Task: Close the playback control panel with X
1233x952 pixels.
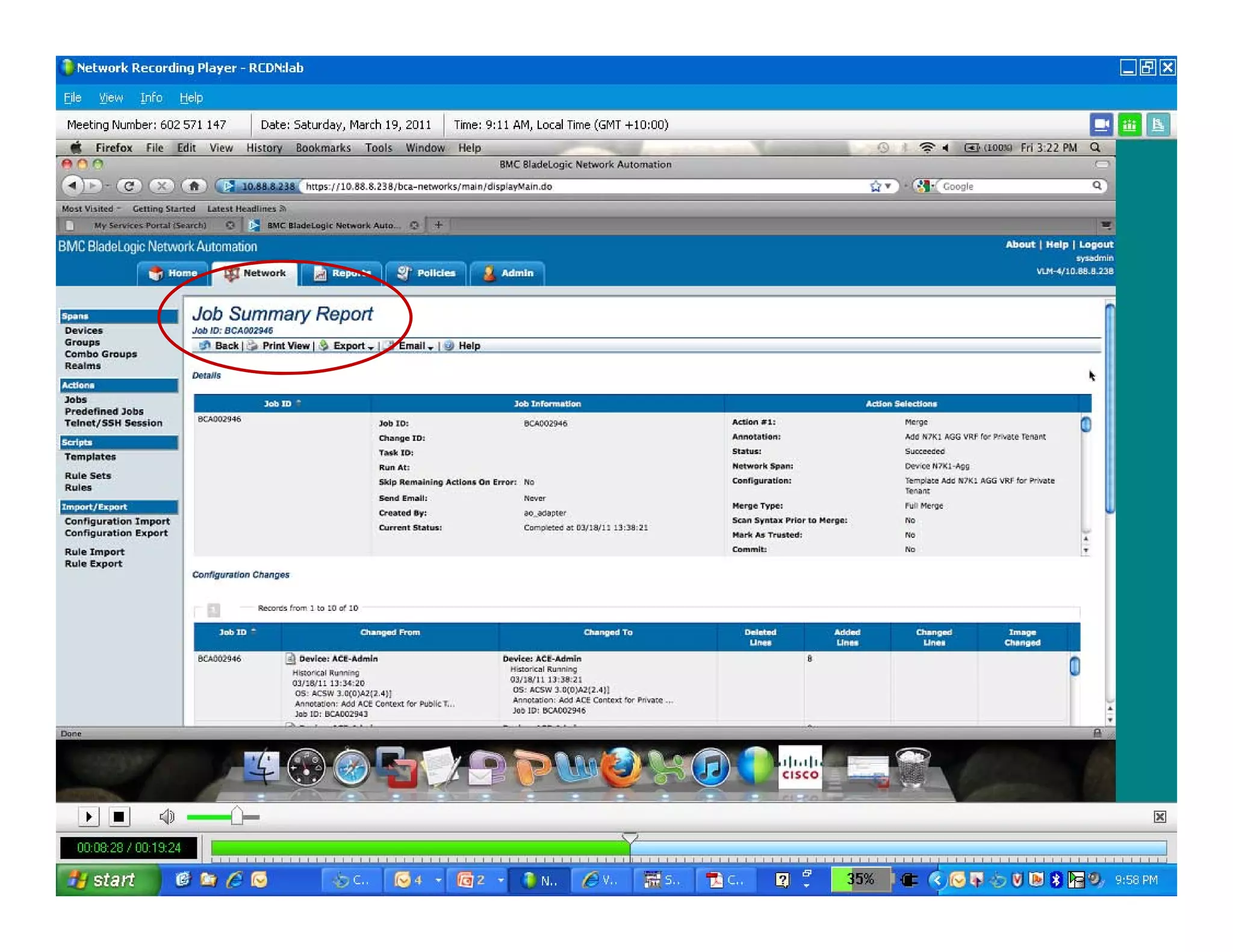Action: click(1160, 817)
